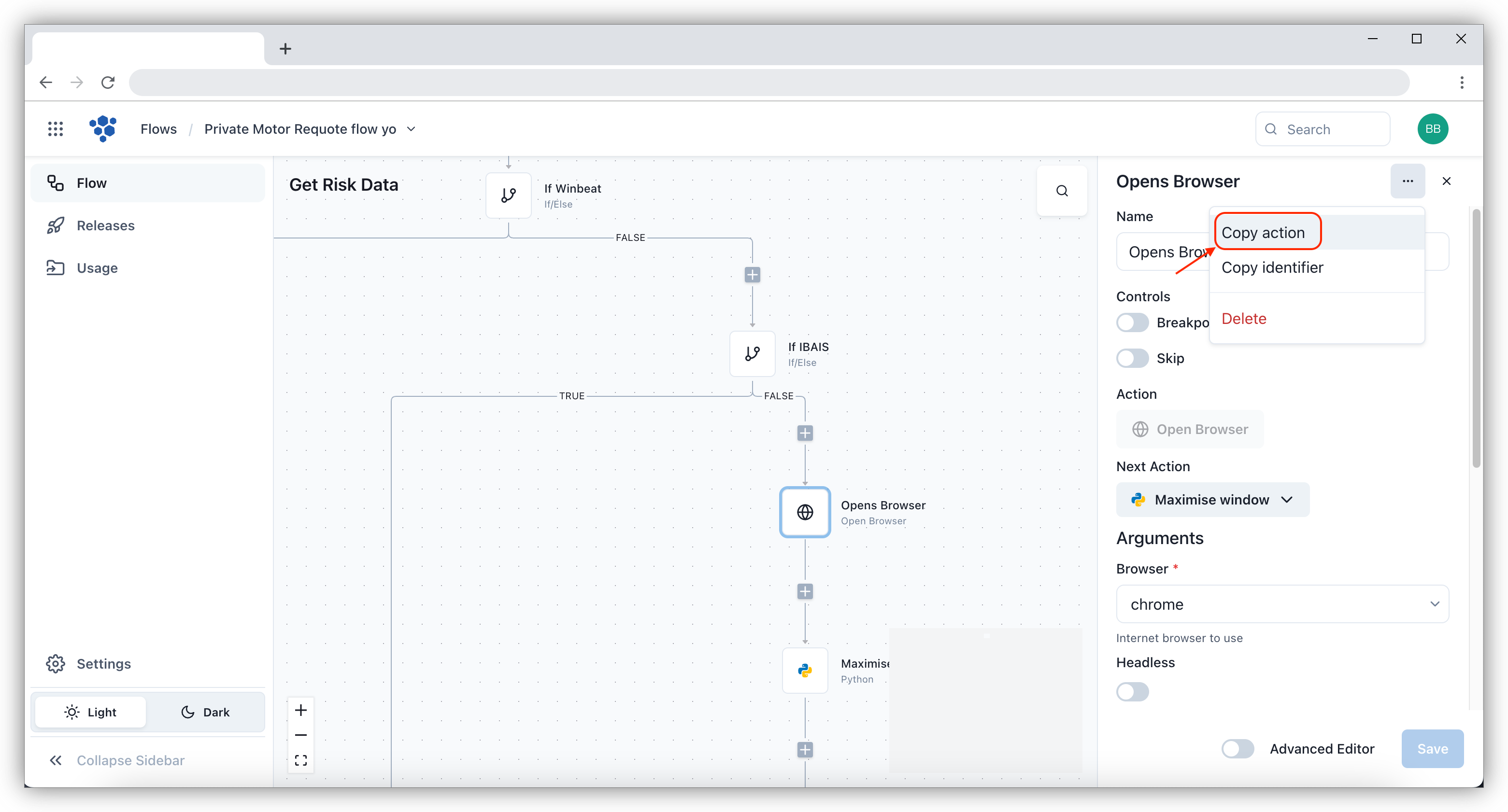This screenshot has width=1508, height=812.
Task: Click the Save button
Action: (1432, 748)
